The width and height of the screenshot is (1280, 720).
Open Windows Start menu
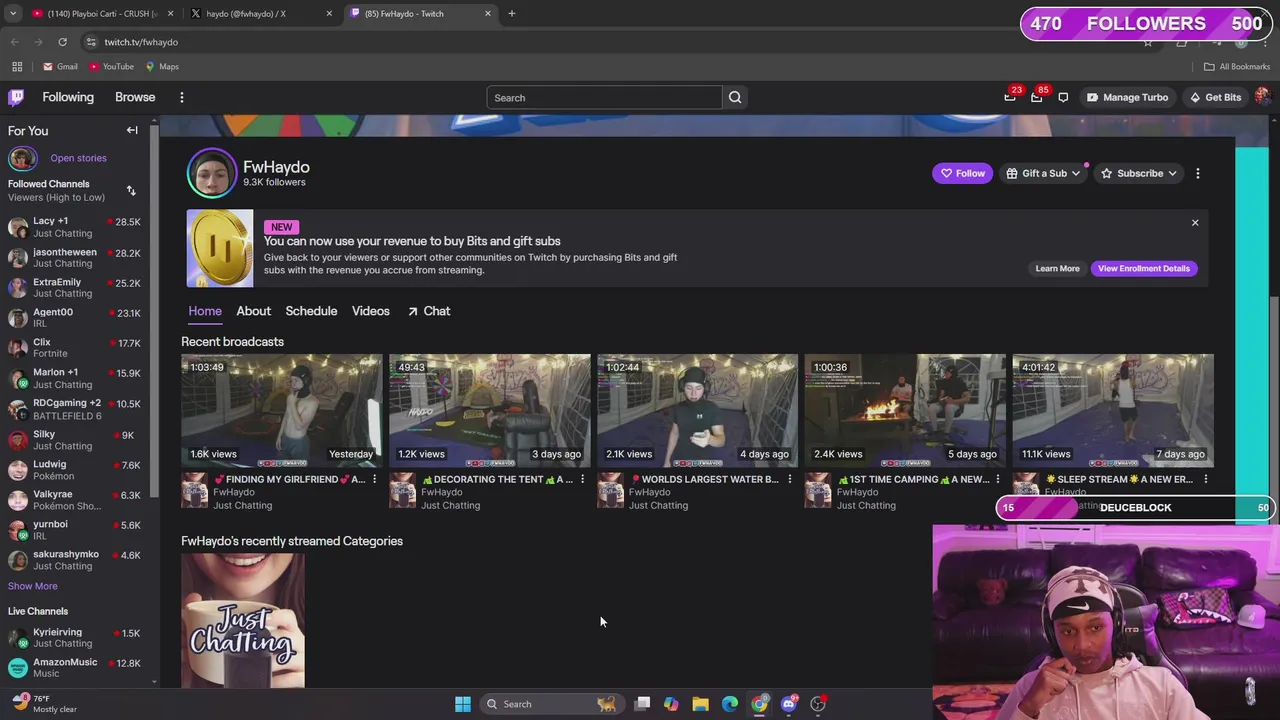pos(462,704)
